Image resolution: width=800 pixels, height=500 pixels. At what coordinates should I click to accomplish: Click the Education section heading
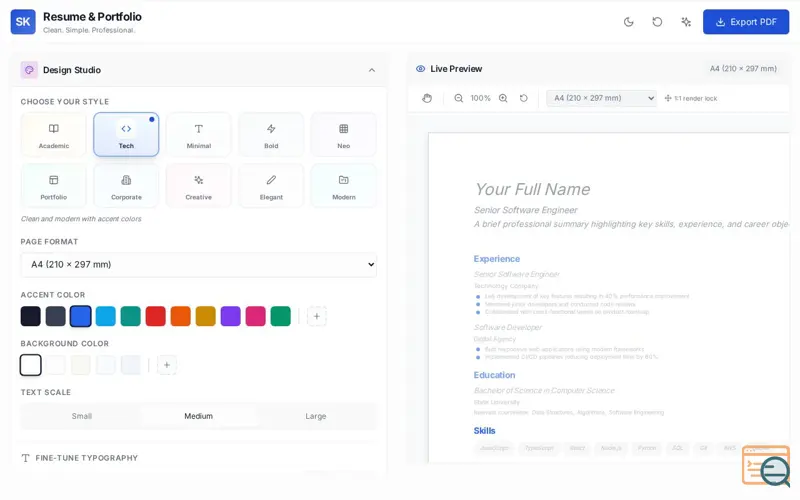pos(494,375)
